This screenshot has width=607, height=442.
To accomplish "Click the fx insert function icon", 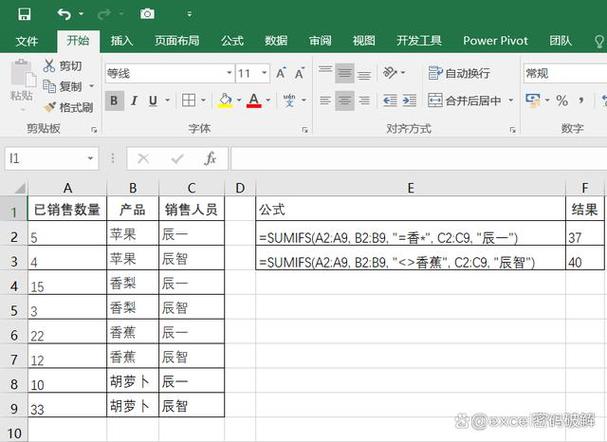I will coord(210,158).
